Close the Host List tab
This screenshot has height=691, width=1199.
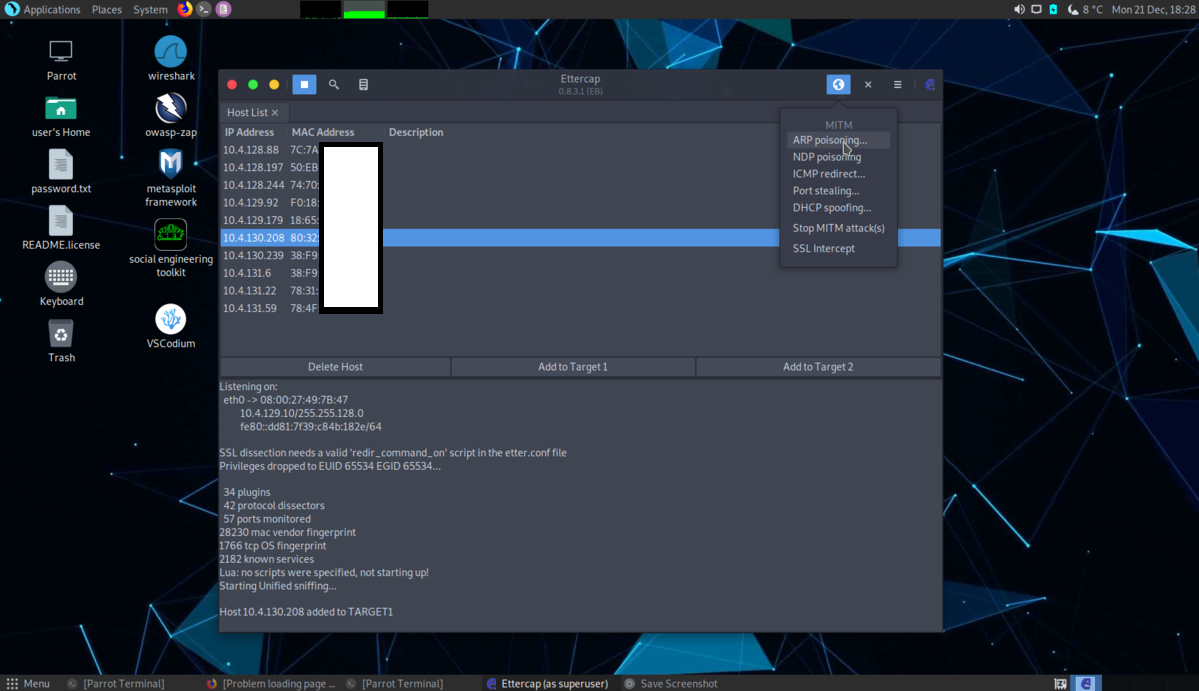click(x=275, y=112)
